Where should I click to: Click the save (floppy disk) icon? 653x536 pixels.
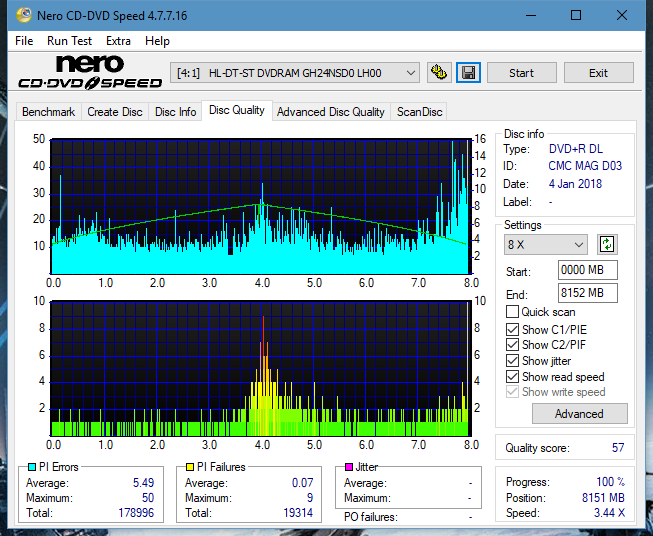468,73
